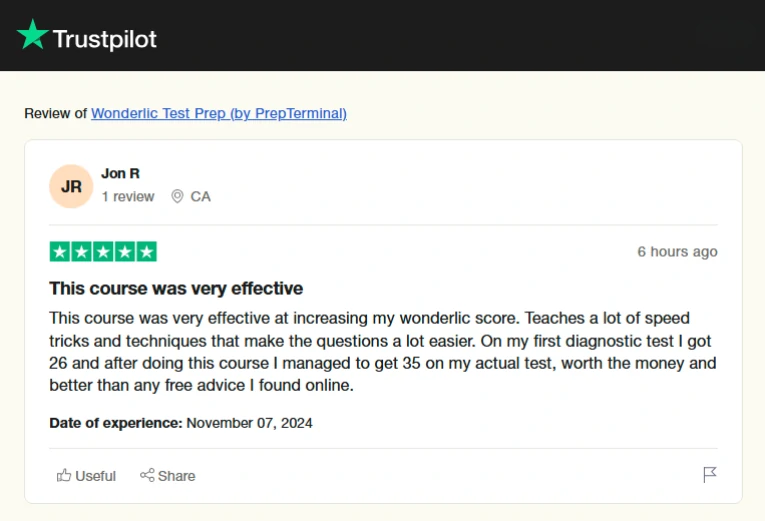Click the "6 hours ago" timestamp

click(x=677, y=252)
